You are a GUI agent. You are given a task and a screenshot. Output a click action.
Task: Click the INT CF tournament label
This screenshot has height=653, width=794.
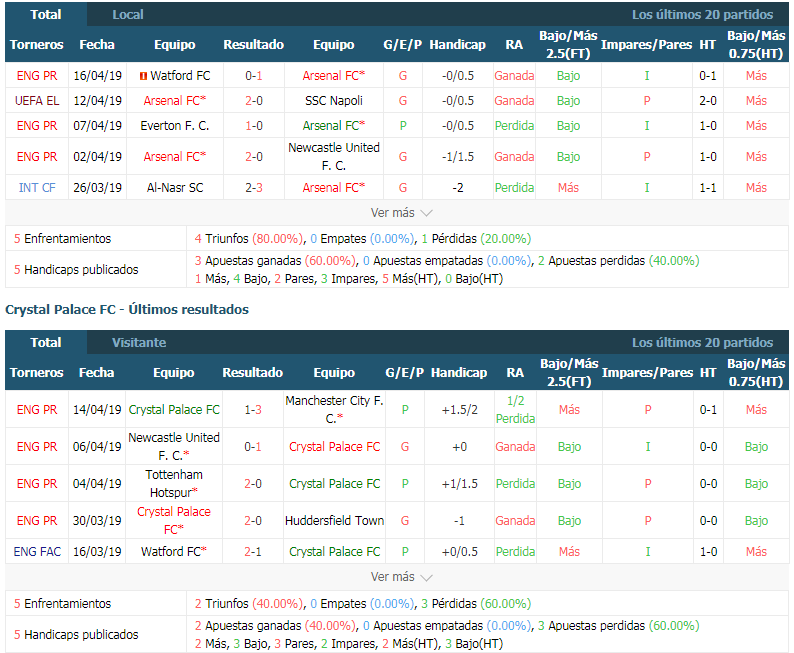pyautogui.click(x=36, y=187)
